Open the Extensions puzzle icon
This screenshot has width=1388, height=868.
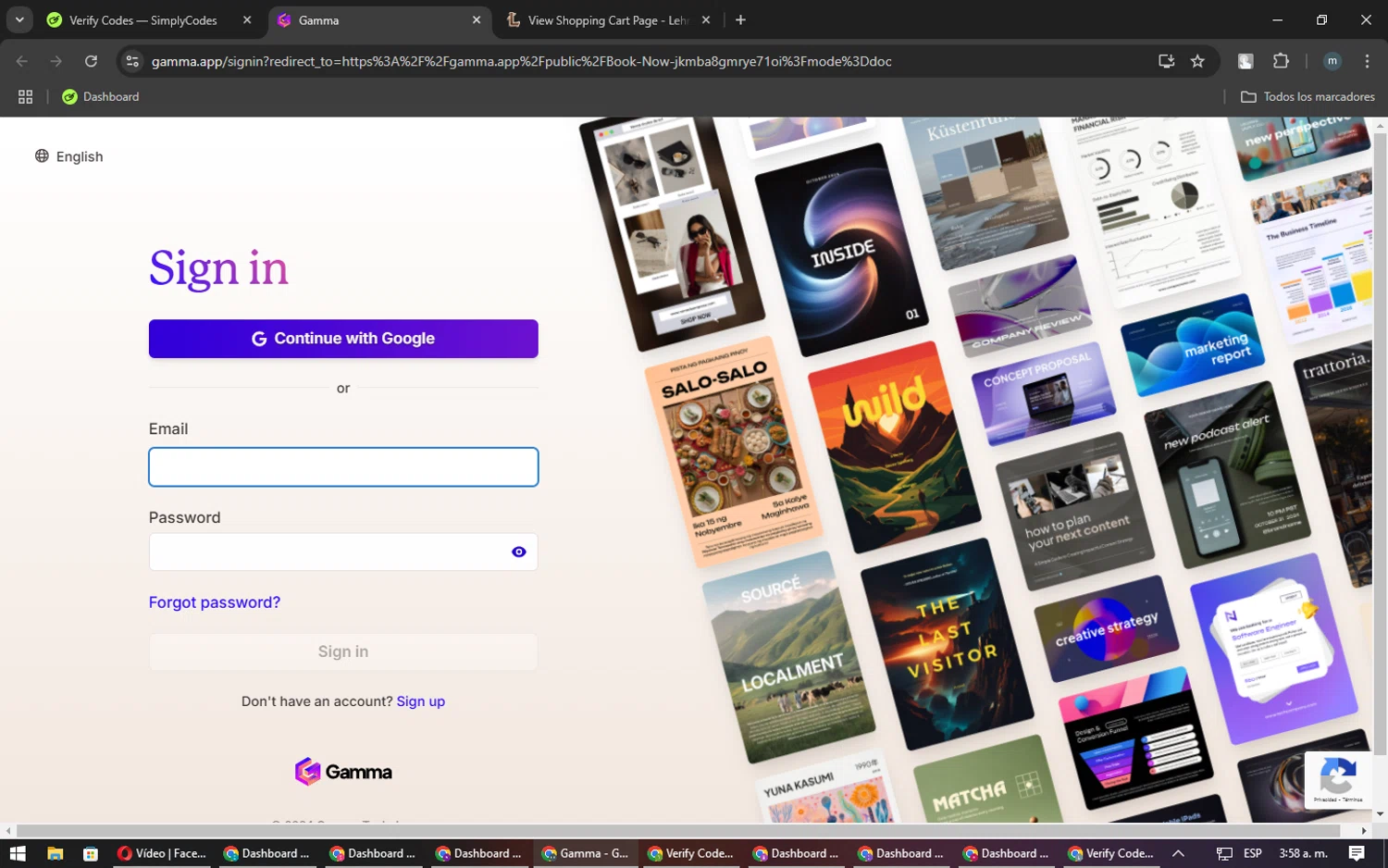click(x=1281, y=61)
